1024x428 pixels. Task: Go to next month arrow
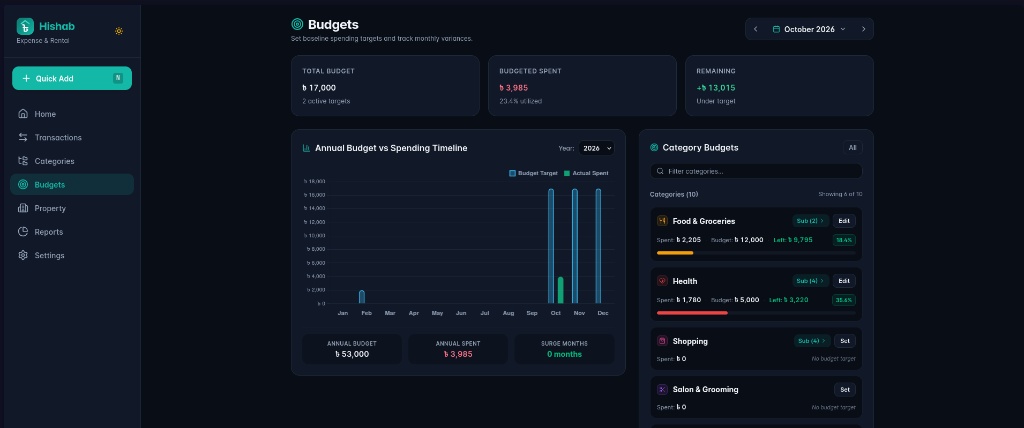tap(863, 29)
